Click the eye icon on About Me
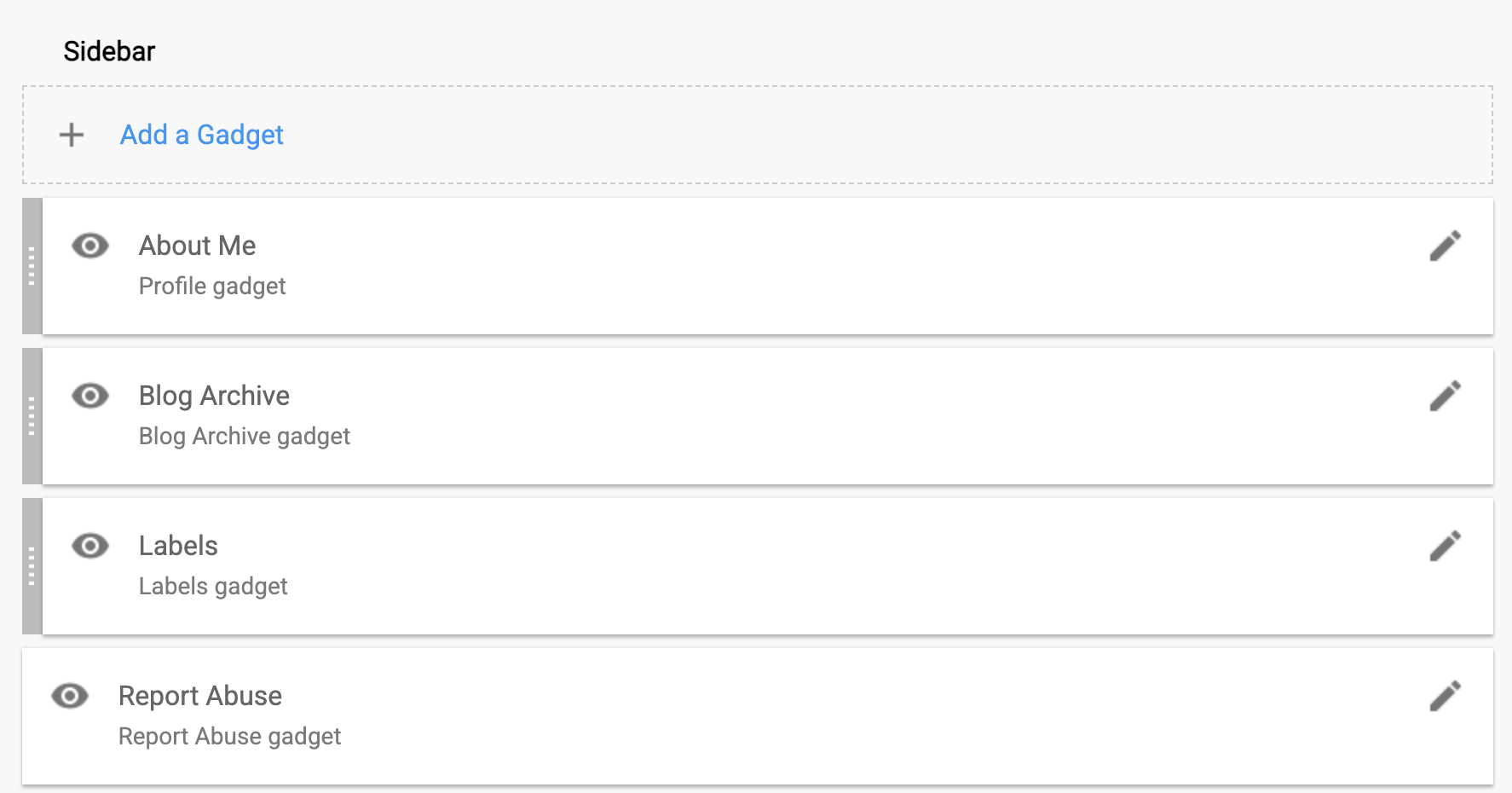This screenshot has height=793, width=1512. pos(89,246)
